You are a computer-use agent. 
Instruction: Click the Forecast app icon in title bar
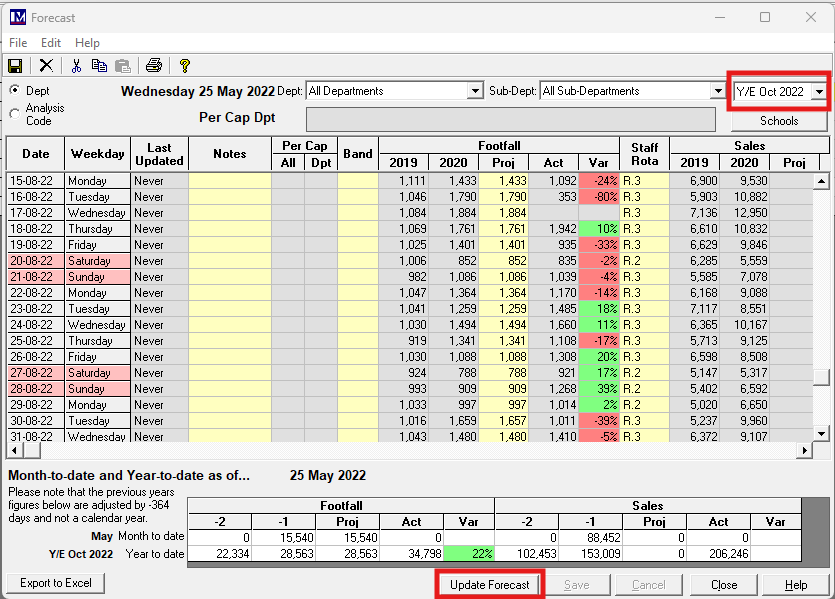[x=17, y=17]
